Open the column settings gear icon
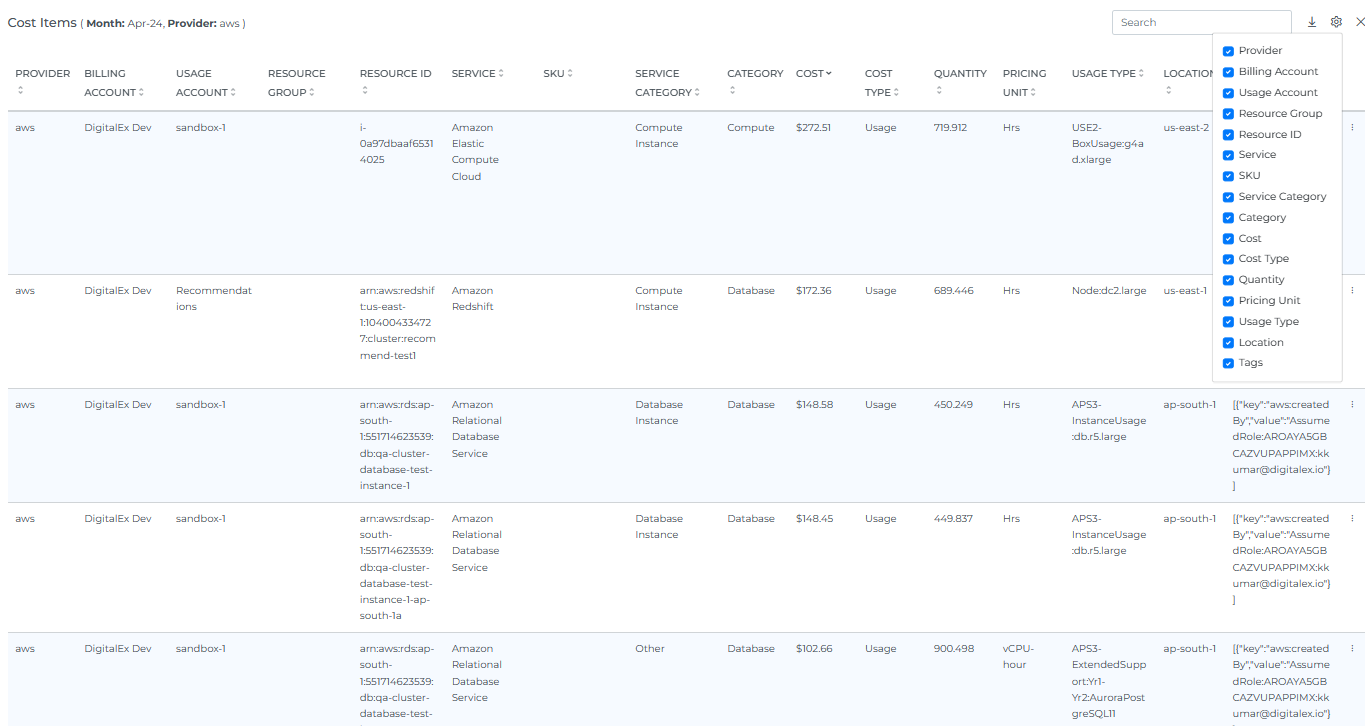Image resolution: width=1365 pixels, height=726 pixels. tap(1336, 22)
